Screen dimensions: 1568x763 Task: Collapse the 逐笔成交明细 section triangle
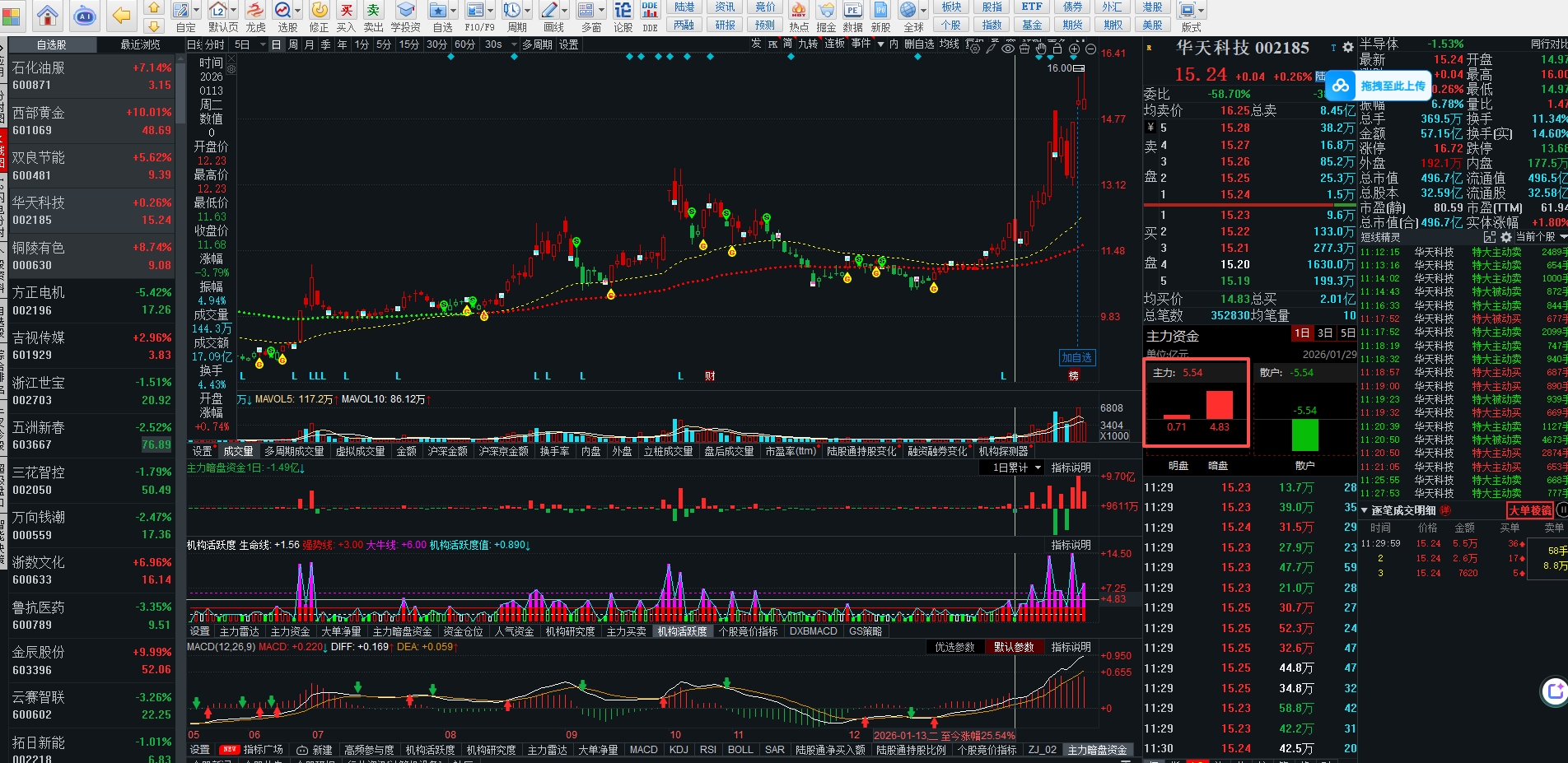pyautogui.click(x=1365, y=510)
